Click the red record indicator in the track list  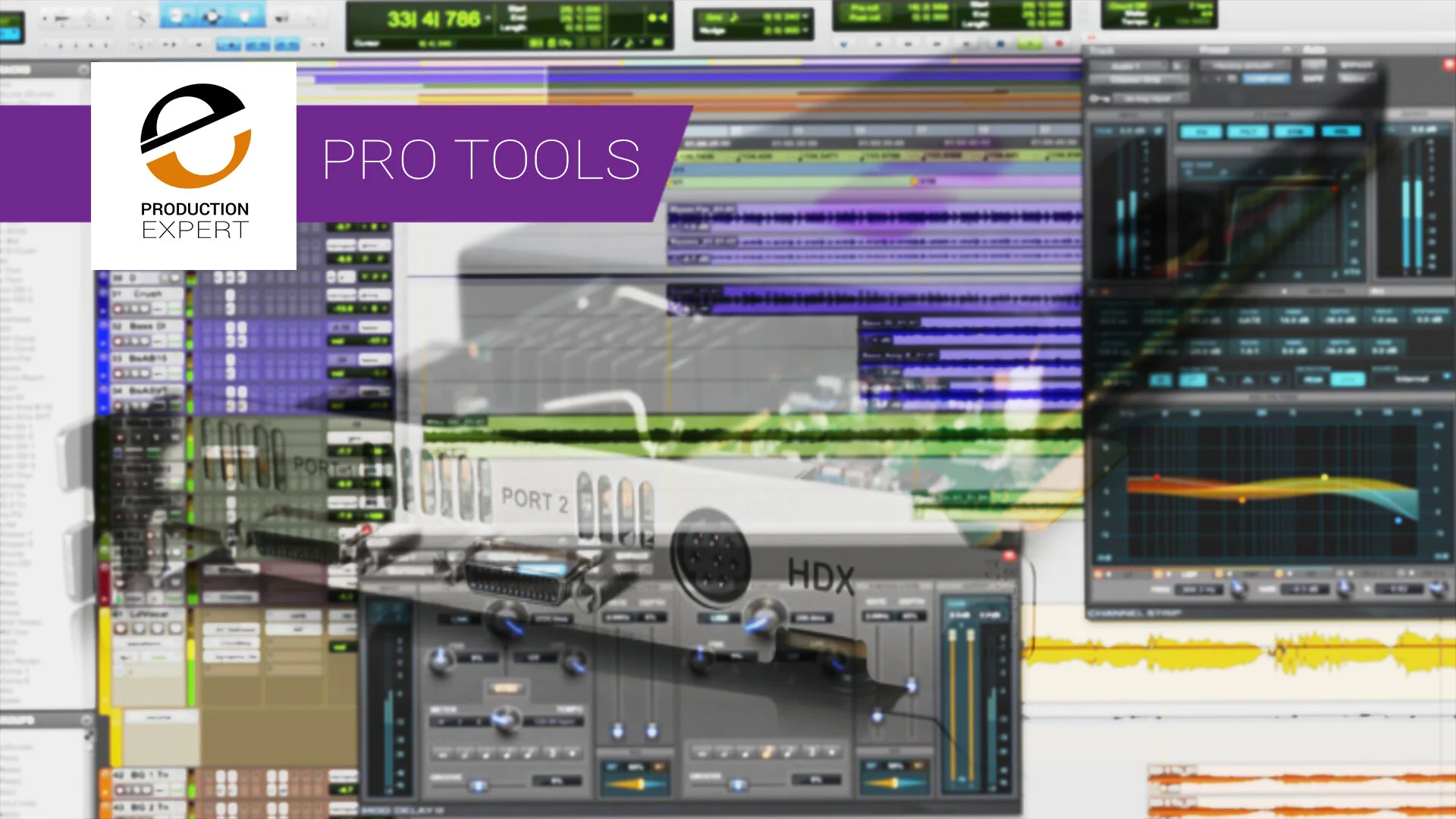click(103, 565)
